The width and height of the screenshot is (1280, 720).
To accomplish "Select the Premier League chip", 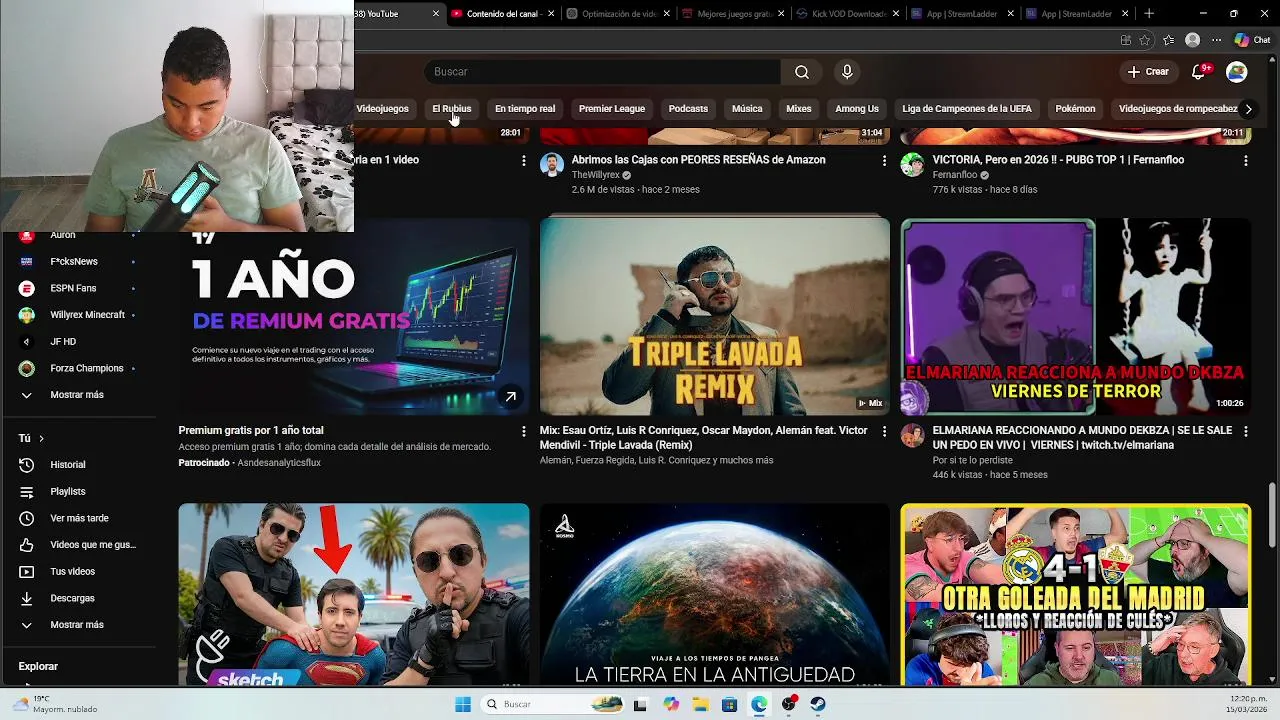I will [612, 109].
